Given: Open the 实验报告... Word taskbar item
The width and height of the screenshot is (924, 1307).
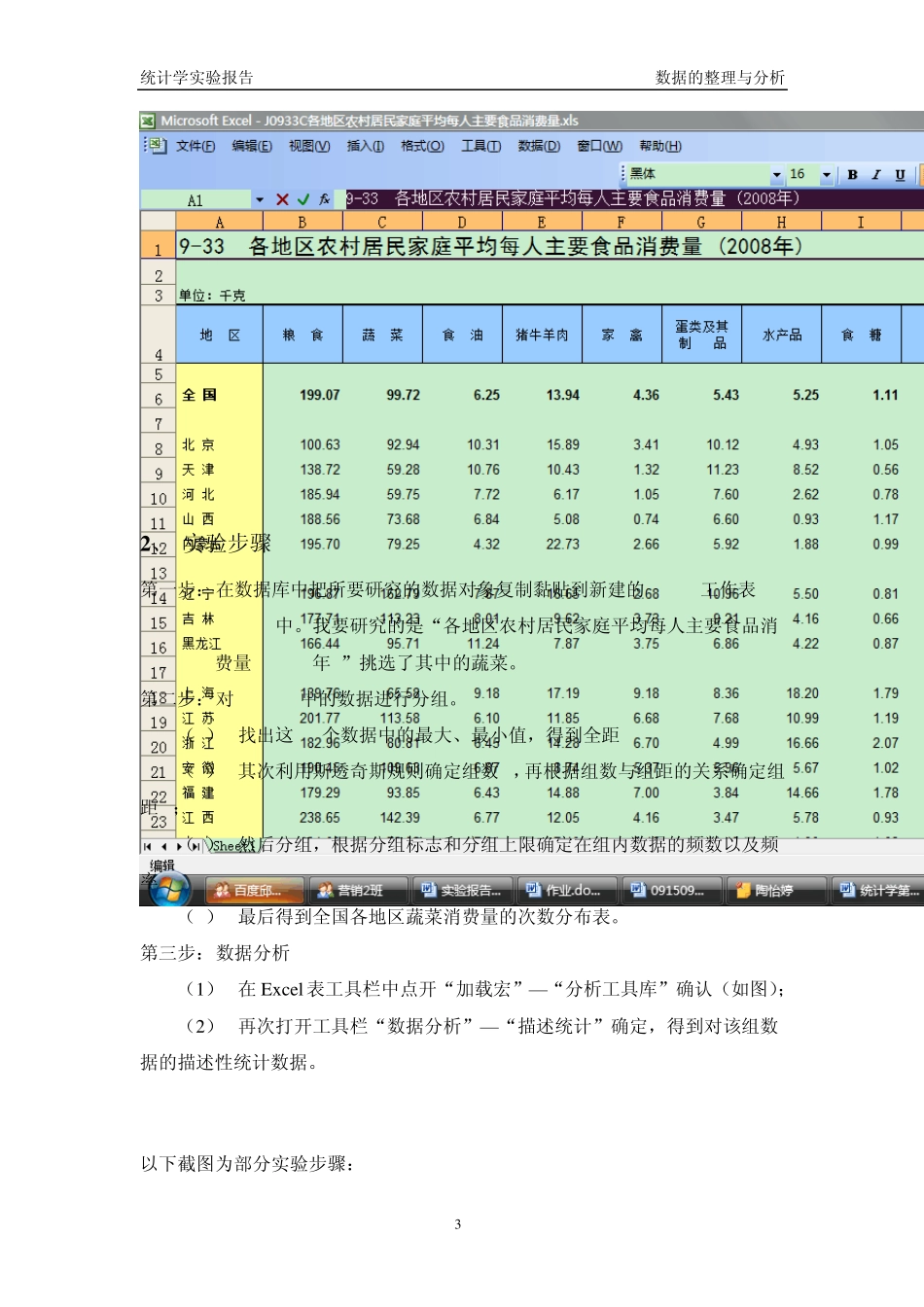Looking at the screenshot, I should point(461,890).
